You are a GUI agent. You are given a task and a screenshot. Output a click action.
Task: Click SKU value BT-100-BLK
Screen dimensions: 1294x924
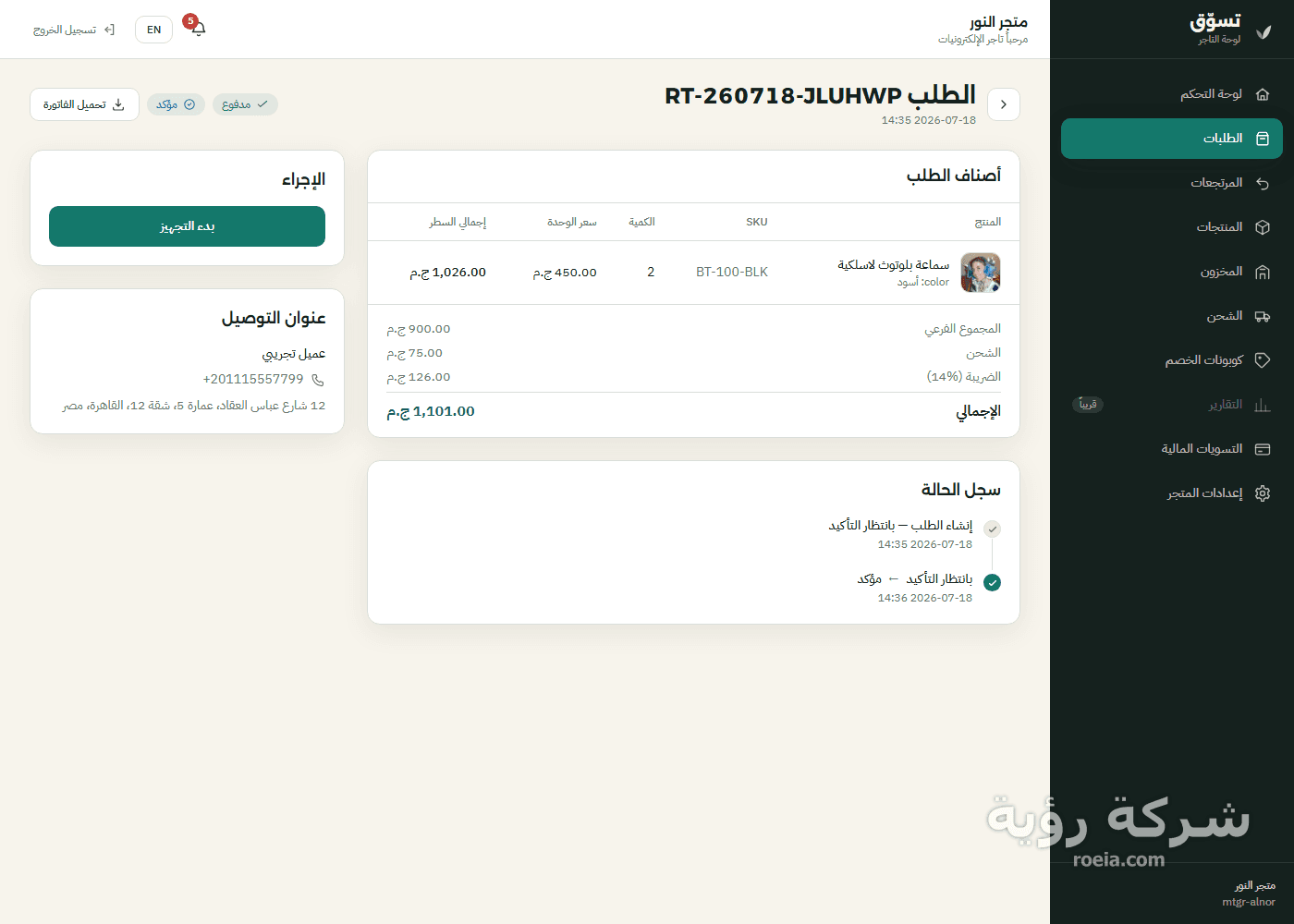point(732,273)
